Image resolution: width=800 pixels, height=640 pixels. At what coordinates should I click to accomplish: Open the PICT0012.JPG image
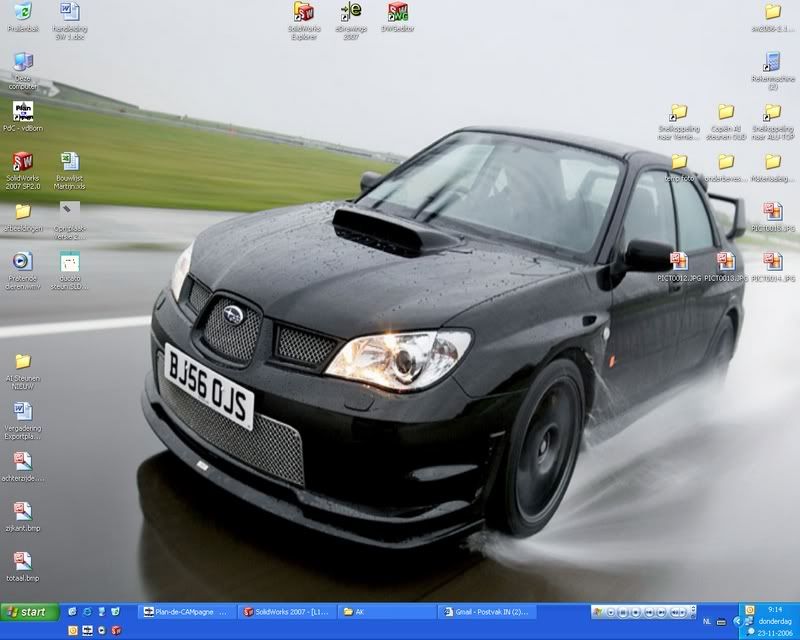pyautogui.click(x=679, y=267)
